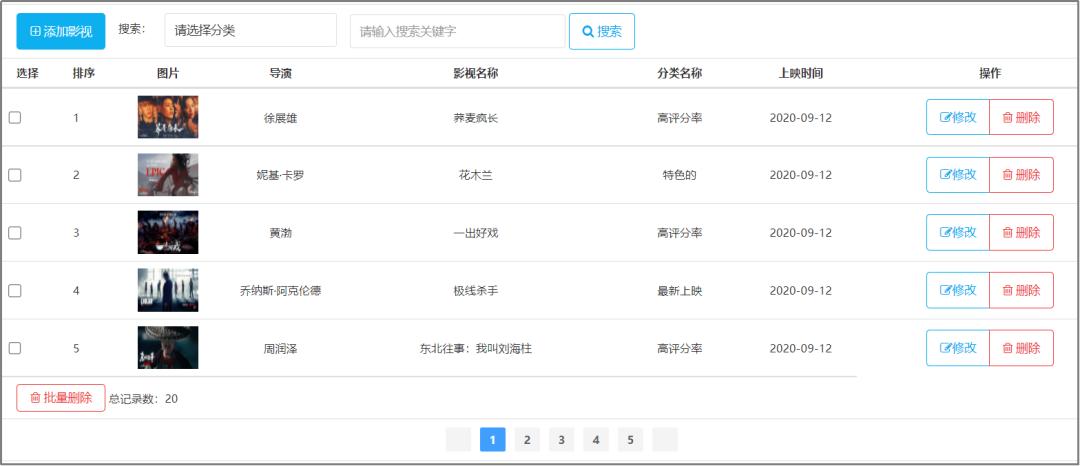This screenshot has width=1080, height=466.
Task: Tick the checkbox for 极线杀手
Action: coord(14,290)
